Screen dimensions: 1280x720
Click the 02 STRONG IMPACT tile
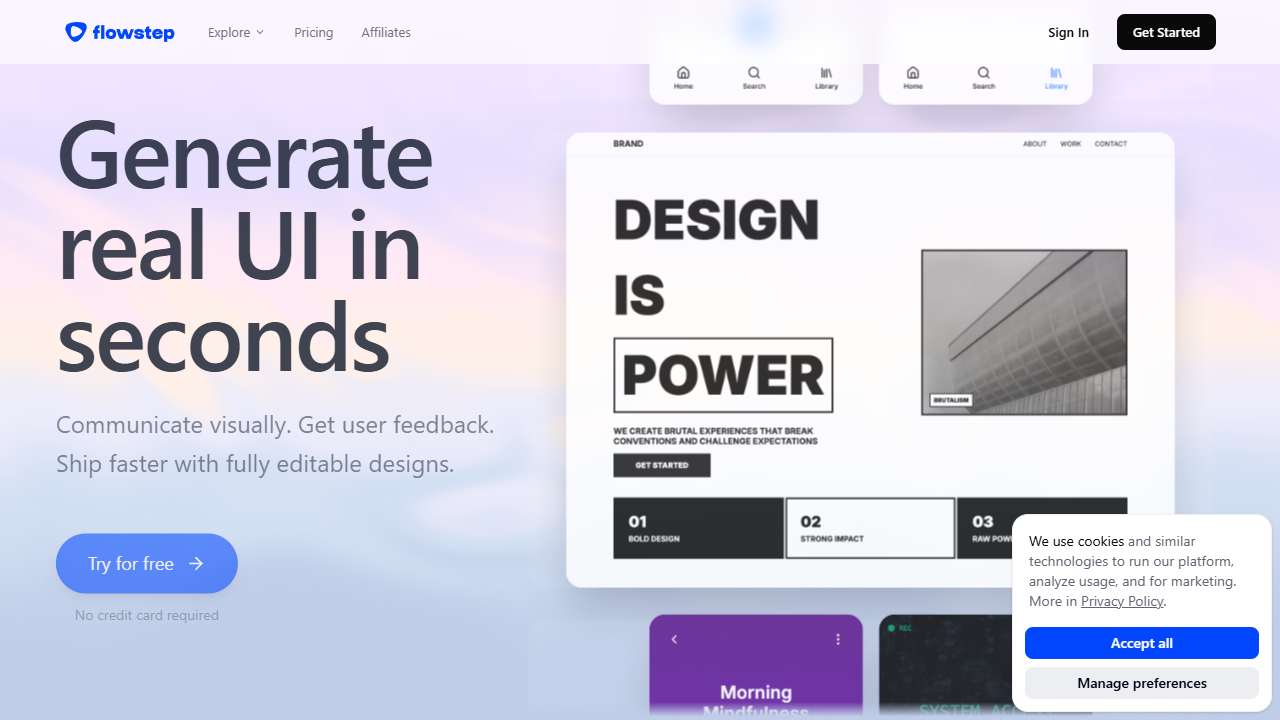coord(870,528)
